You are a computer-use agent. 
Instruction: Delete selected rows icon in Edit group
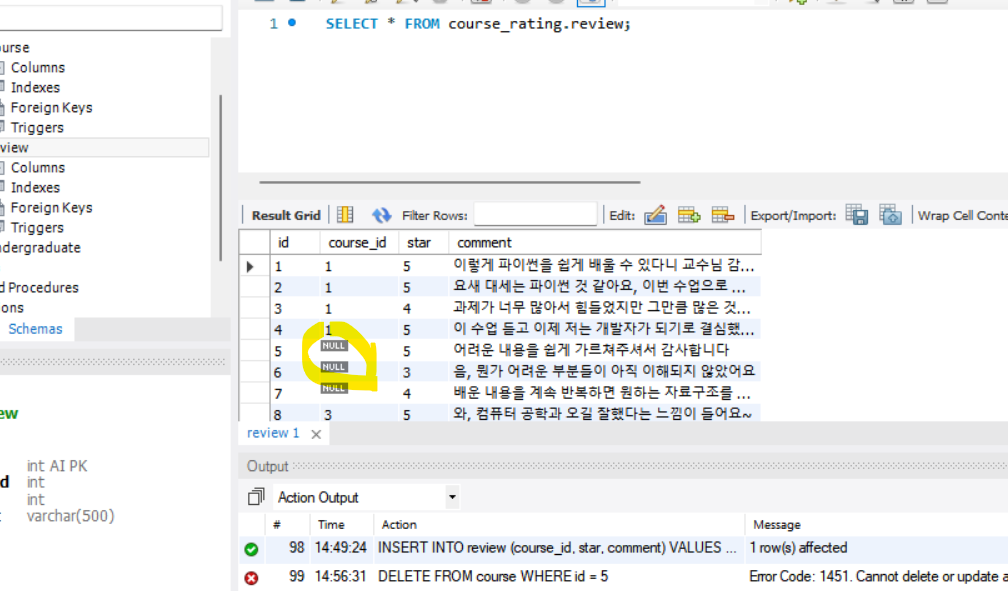click(x=723, y=215)
